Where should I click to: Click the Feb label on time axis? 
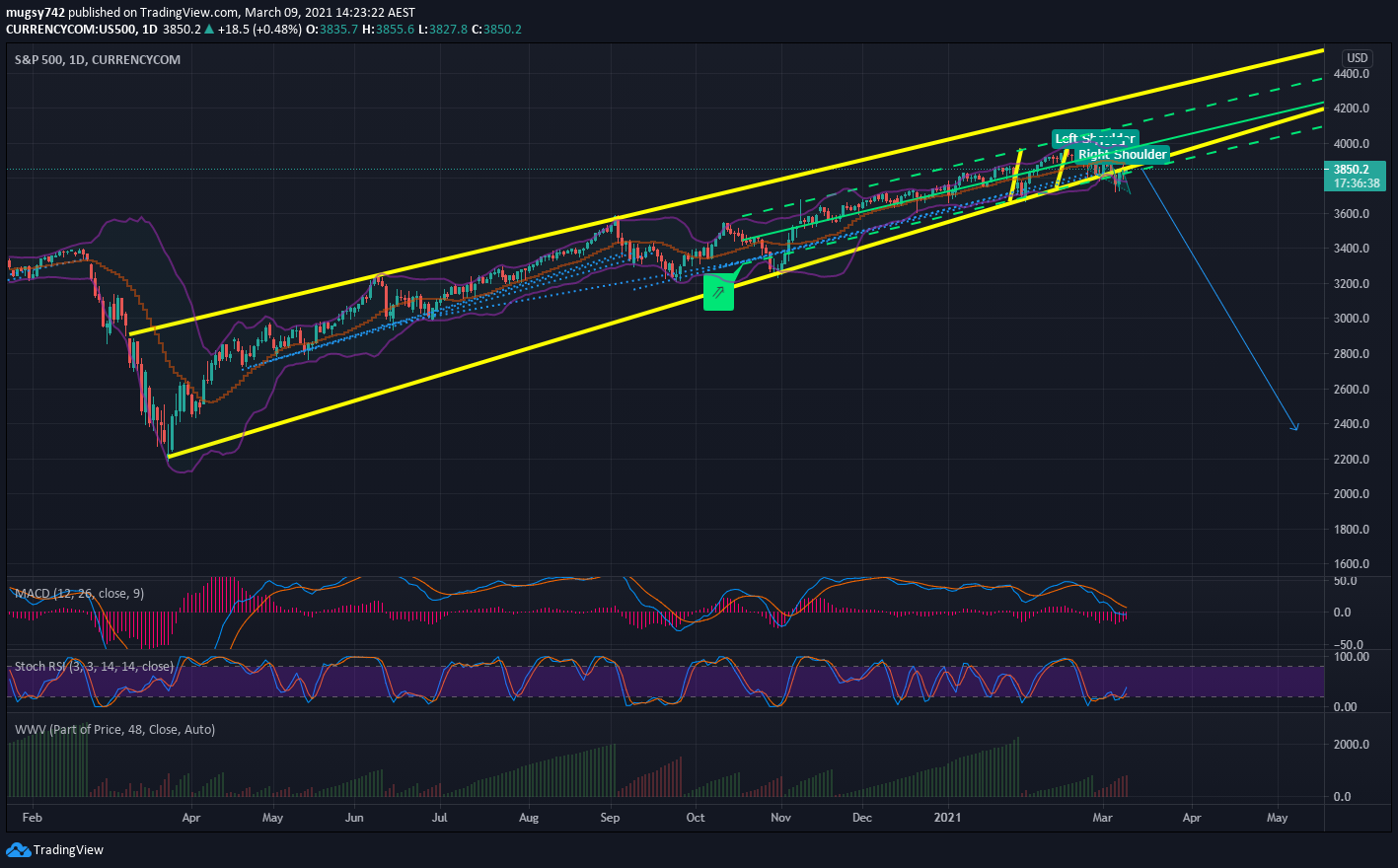(32, 818)
